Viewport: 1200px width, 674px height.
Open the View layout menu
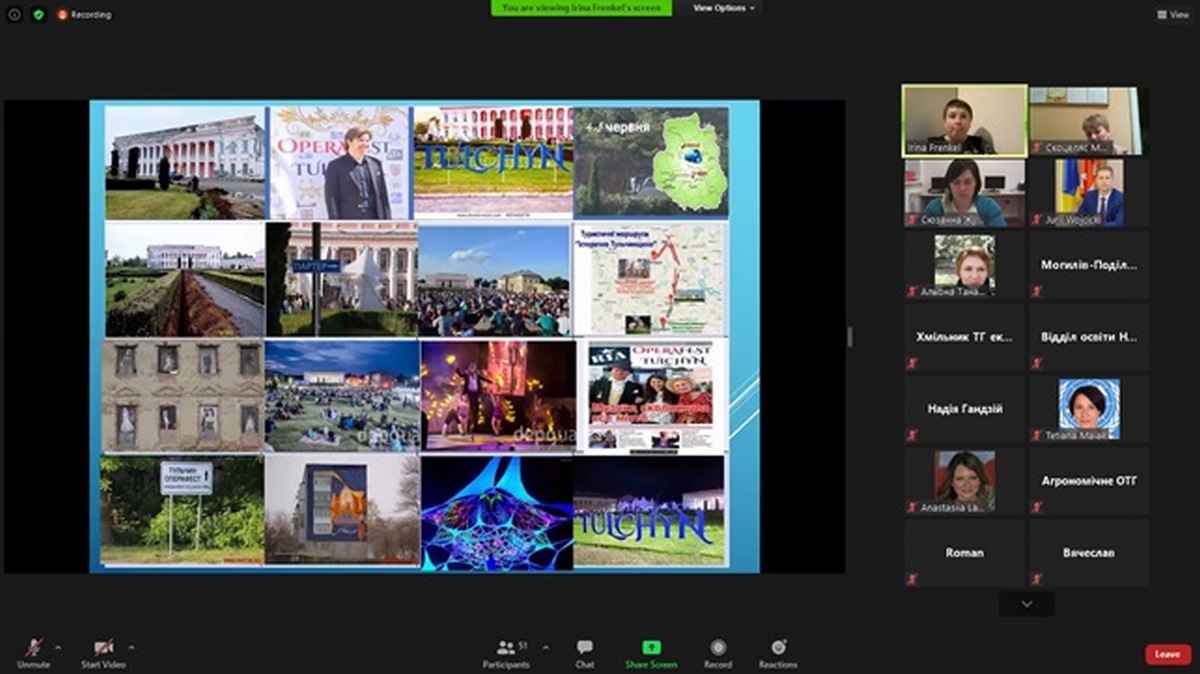[x=1172, y=14]
